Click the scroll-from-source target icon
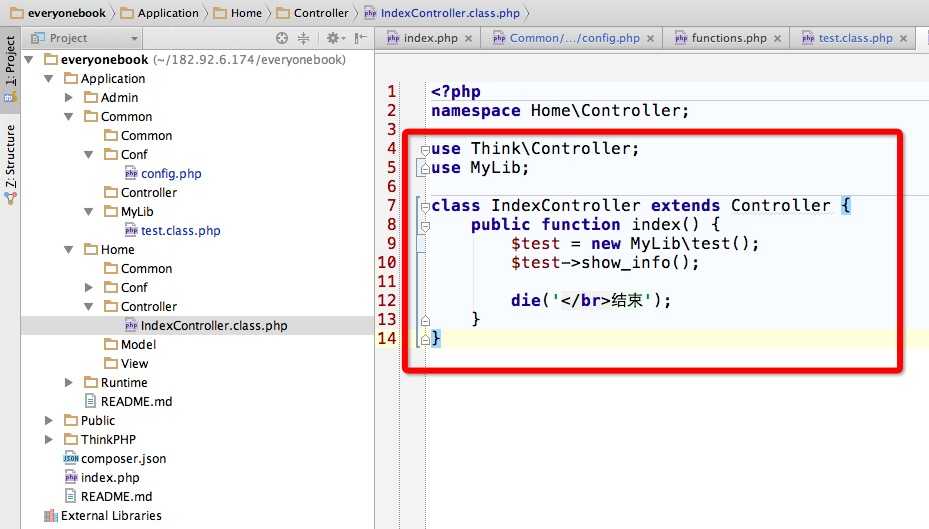 [x=281, y=38]
